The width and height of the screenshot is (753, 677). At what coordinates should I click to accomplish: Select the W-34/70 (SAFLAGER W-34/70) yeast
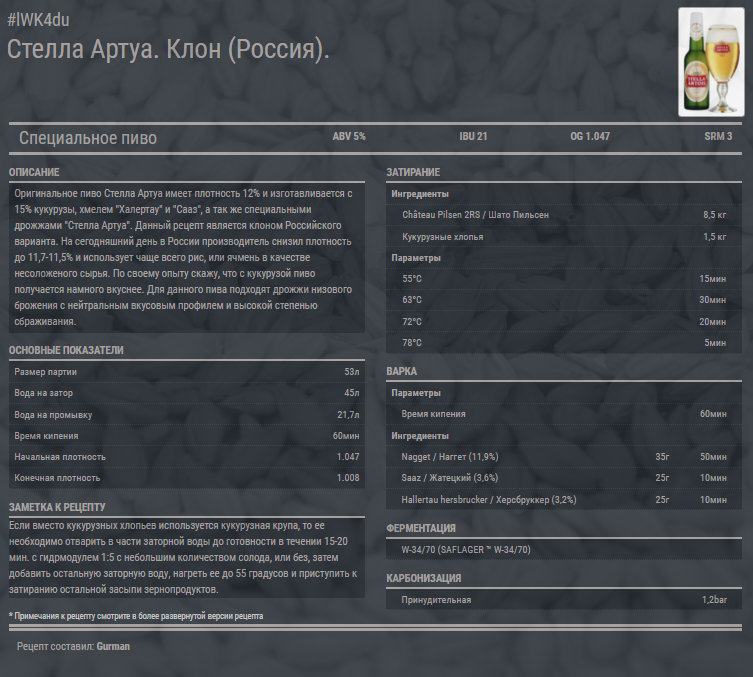(x=466, y=550)
